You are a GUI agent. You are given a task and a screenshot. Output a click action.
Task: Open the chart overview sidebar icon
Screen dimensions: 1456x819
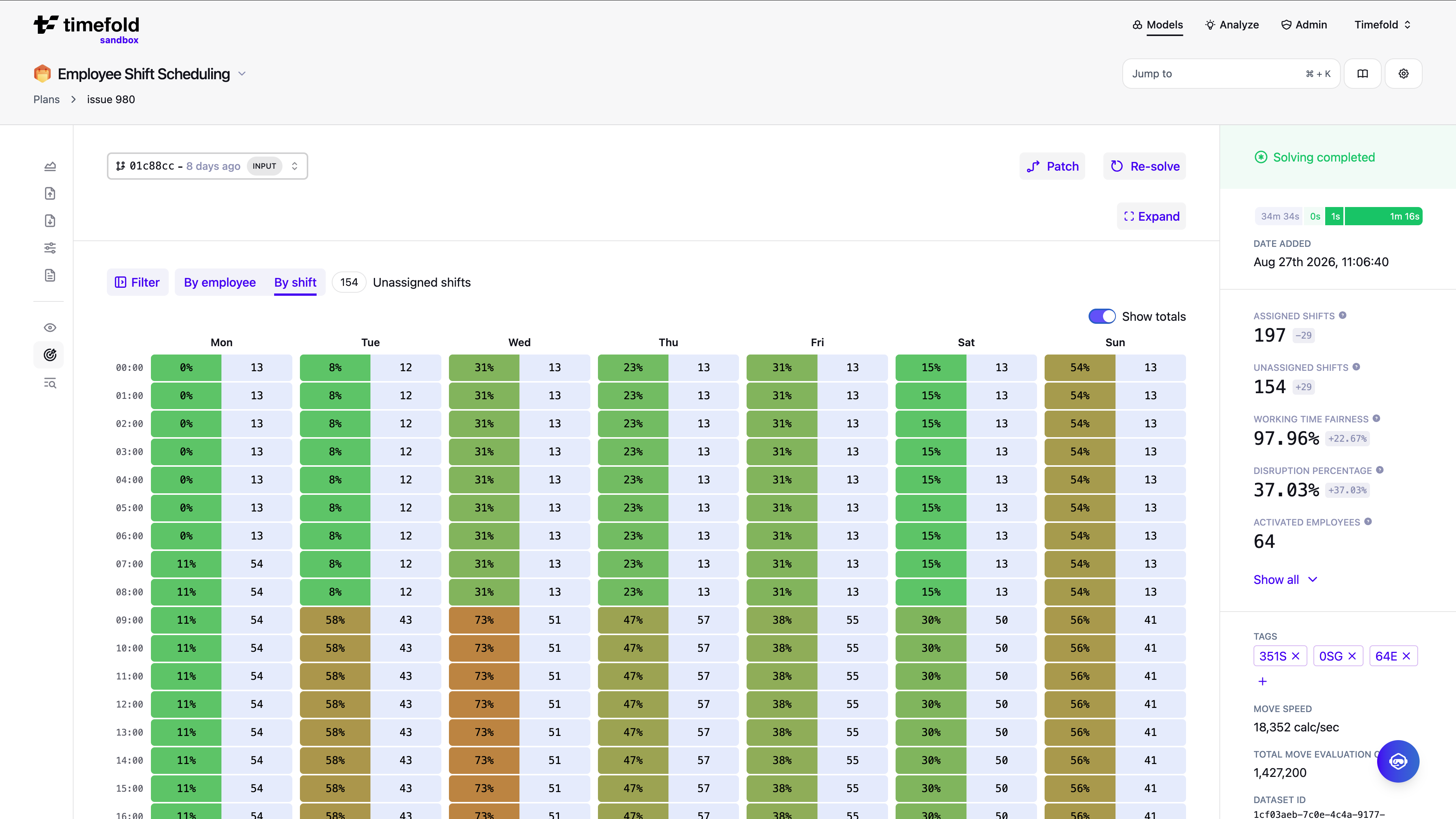click(50, 166)
